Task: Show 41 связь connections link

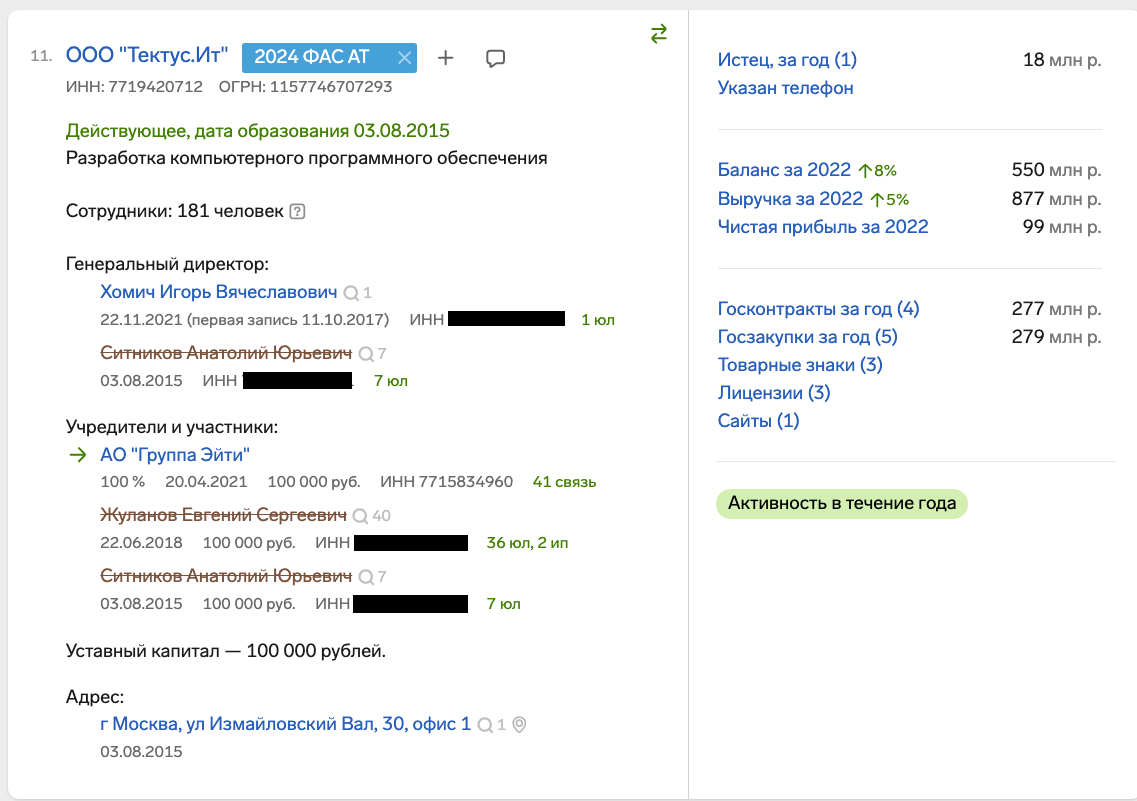Action: point(564,482)
